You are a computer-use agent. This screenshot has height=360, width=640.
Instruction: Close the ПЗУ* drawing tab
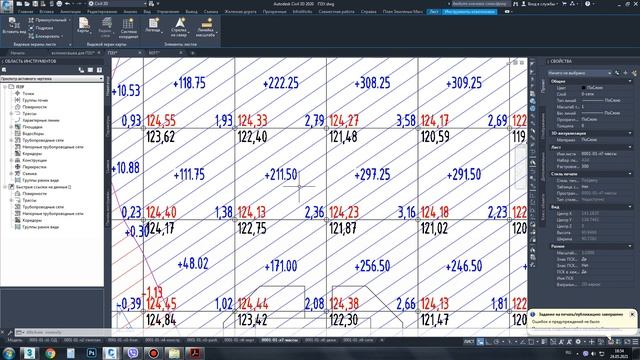140,53
